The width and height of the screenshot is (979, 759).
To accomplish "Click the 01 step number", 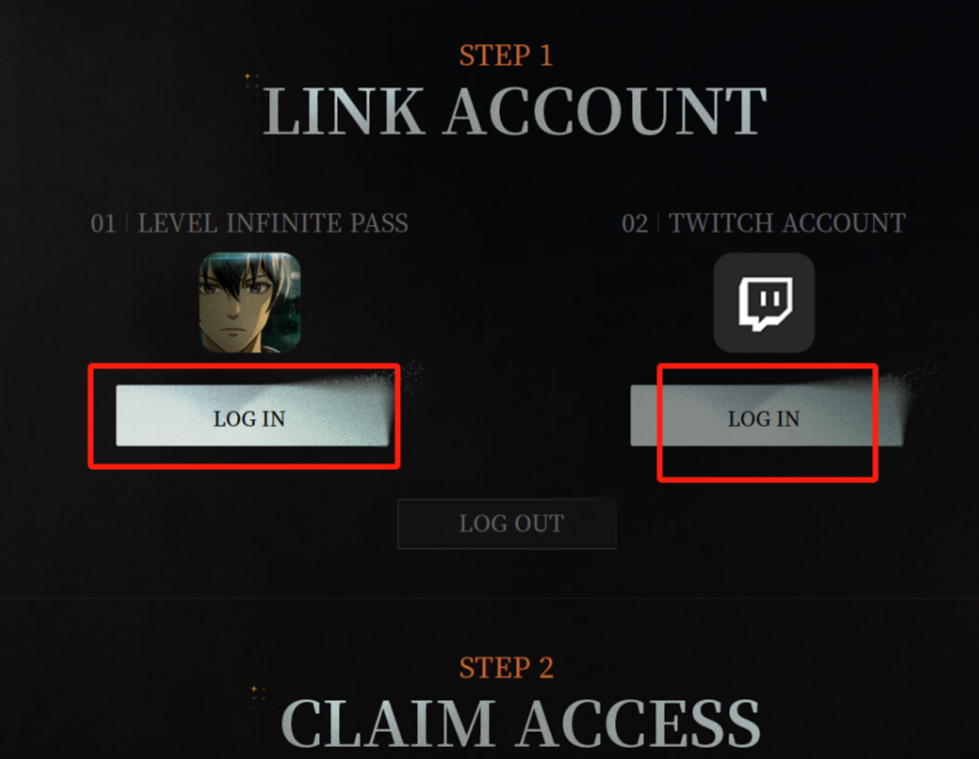I will tap(103, 223).
